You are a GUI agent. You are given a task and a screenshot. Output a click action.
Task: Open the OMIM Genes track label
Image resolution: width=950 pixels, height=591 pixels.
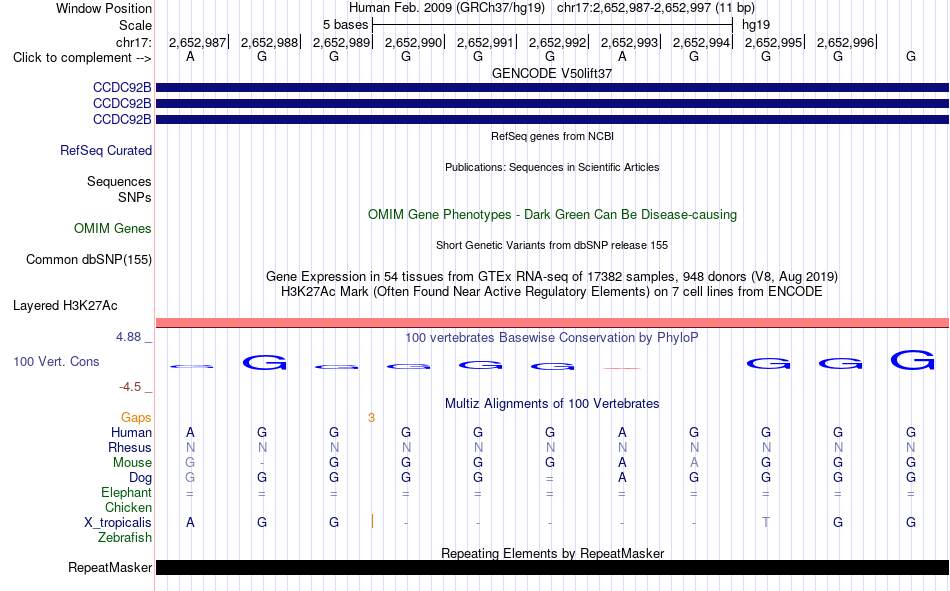click(x=113, y=229)
